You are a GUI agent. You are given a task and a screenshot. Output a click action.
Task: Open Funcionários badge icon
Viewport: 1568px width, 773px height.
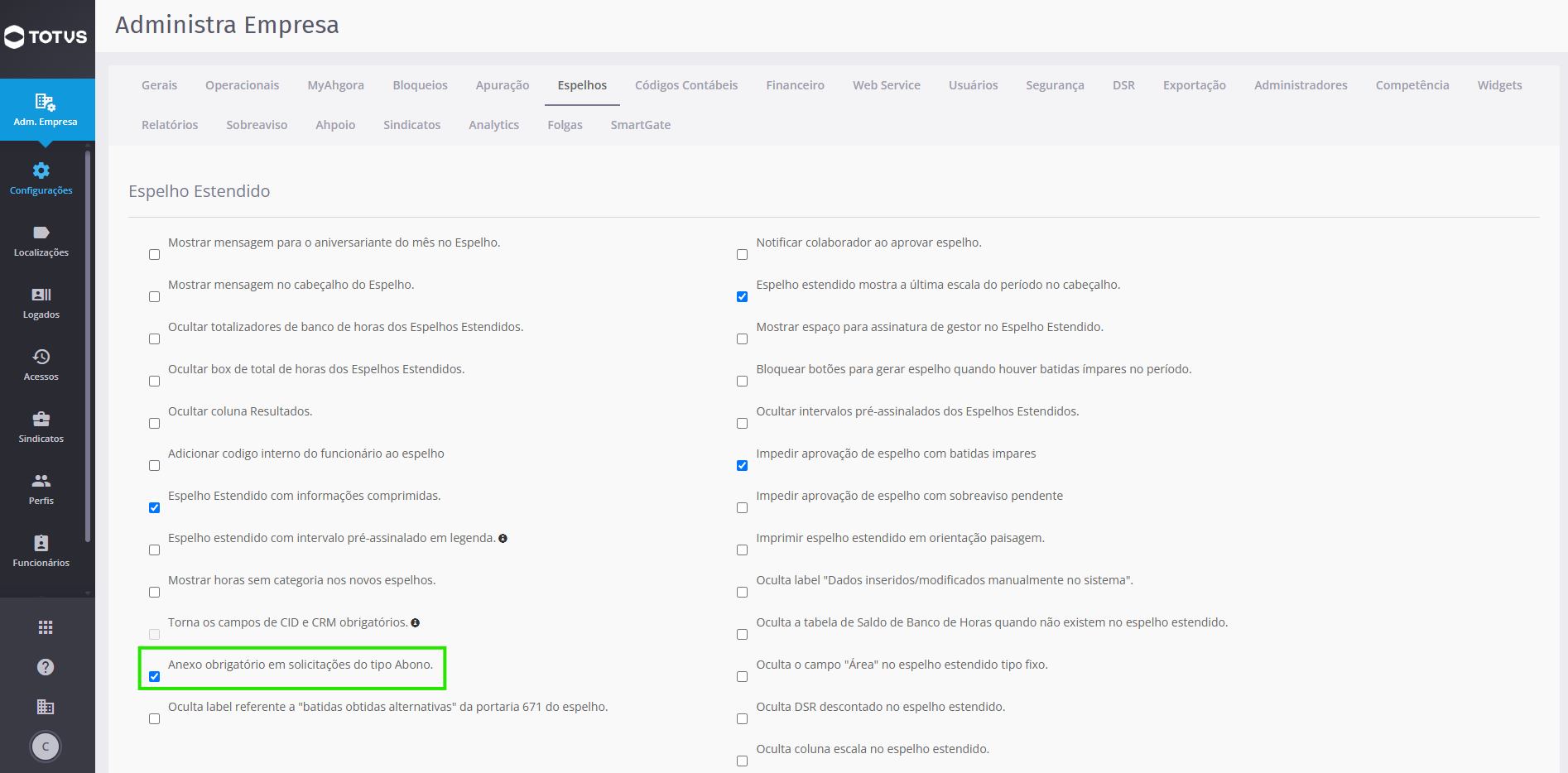41,543
